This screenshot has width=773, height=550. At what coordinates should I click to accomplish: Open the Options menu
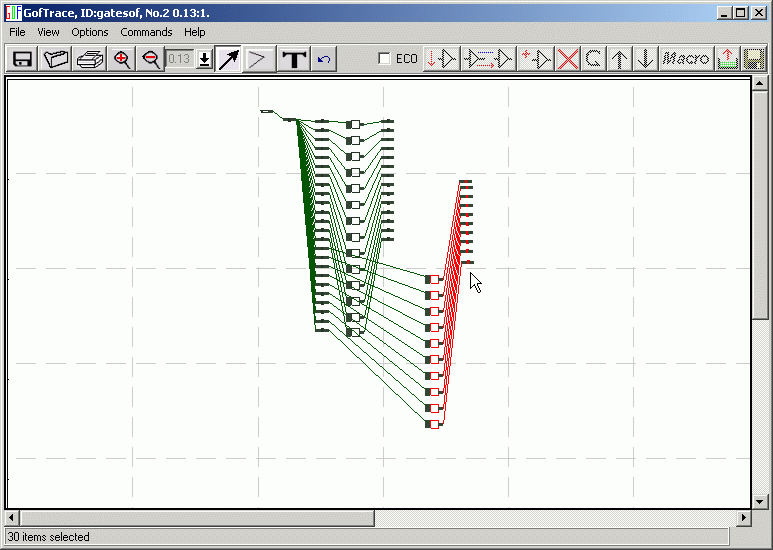[x=90, y=32]
